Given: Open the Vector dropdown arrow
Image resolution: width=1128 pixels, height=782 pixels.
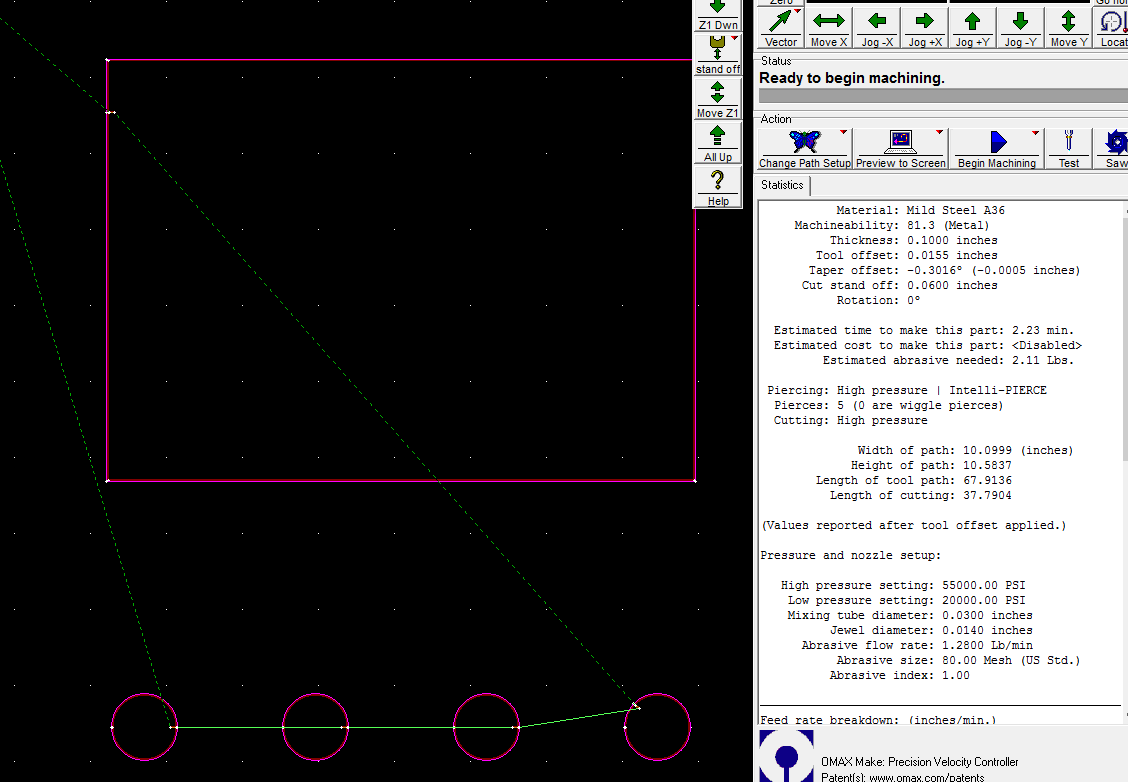Looking at the screenshot, I should tap(798, 11).
